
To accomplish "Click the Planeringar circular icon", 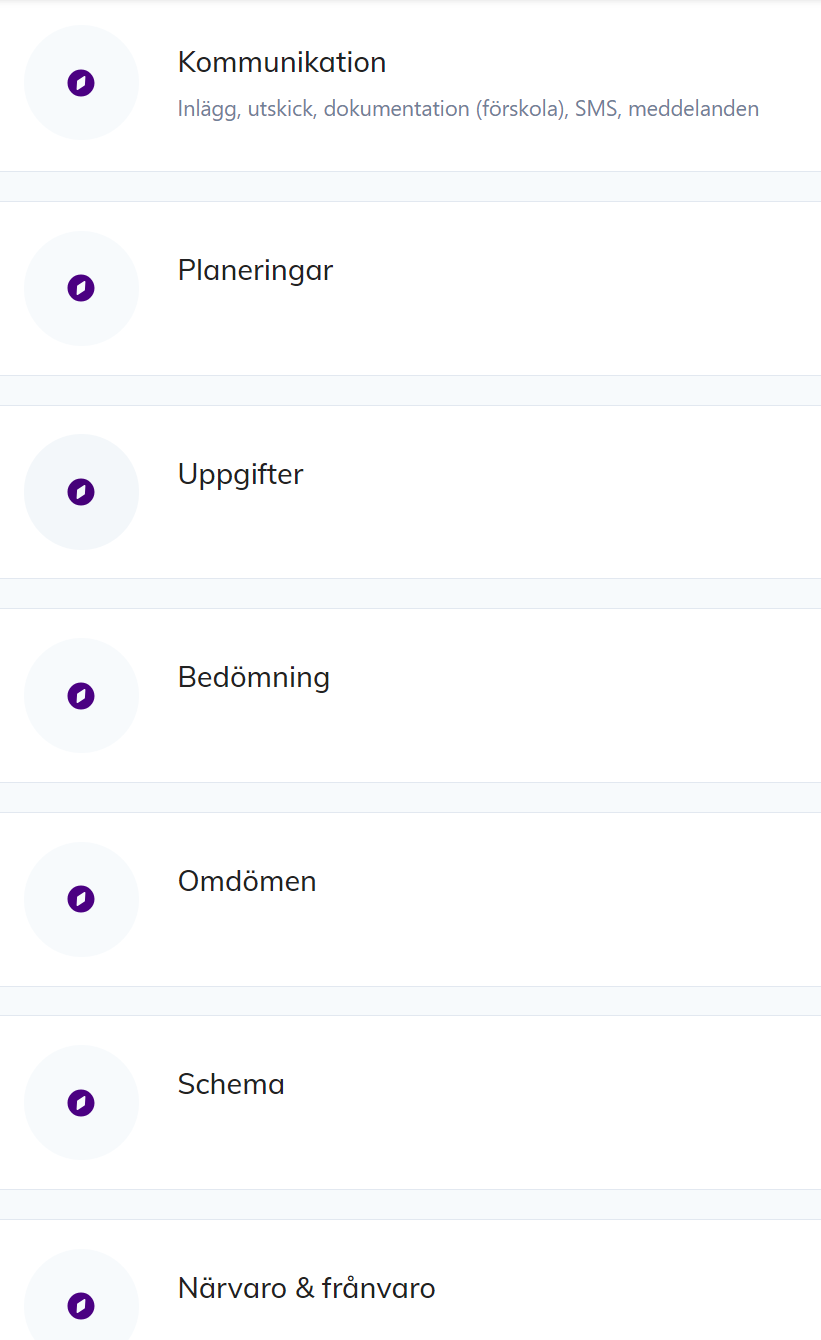I will point(81,289).
